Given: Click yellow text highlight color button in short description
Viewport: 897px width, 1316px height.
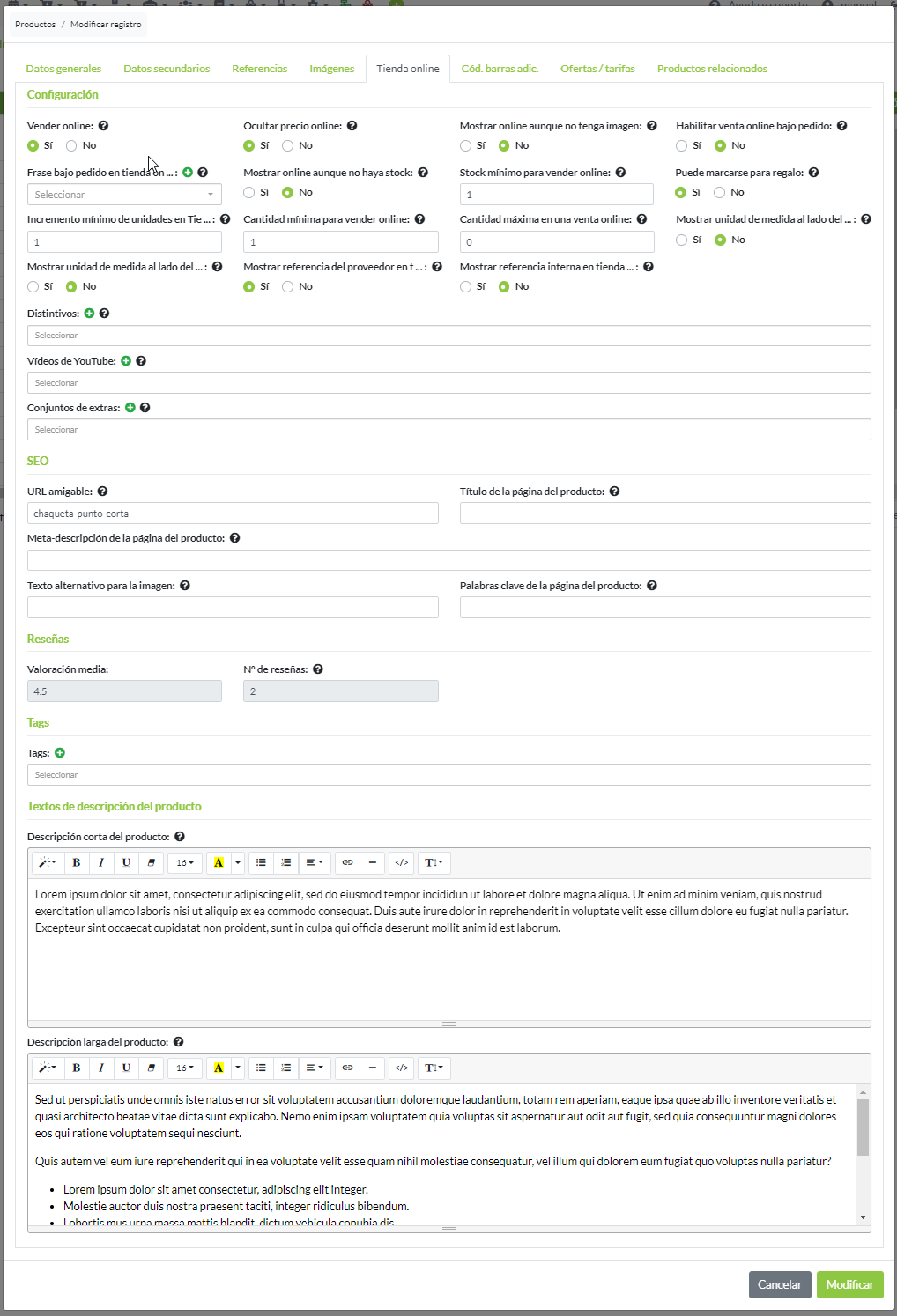Looking at the screenshot, I should point(219,863).
